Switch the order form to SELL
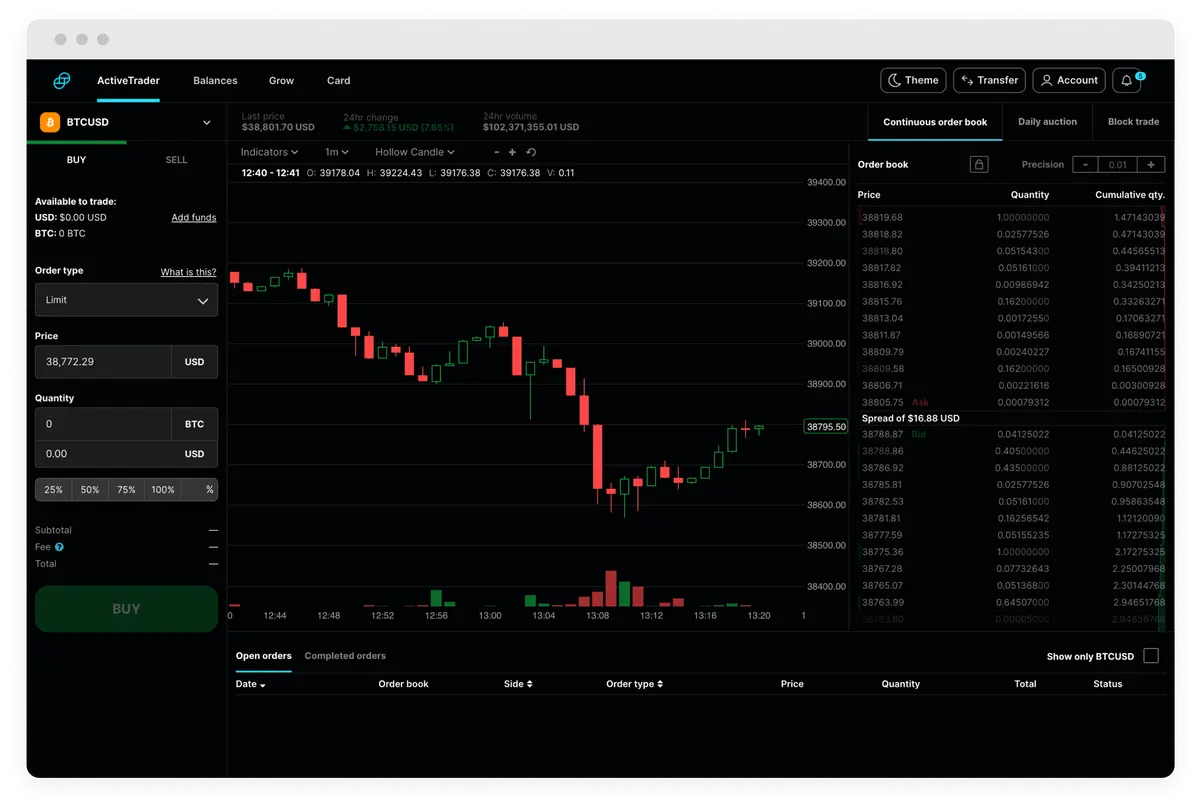 (176, 160)
